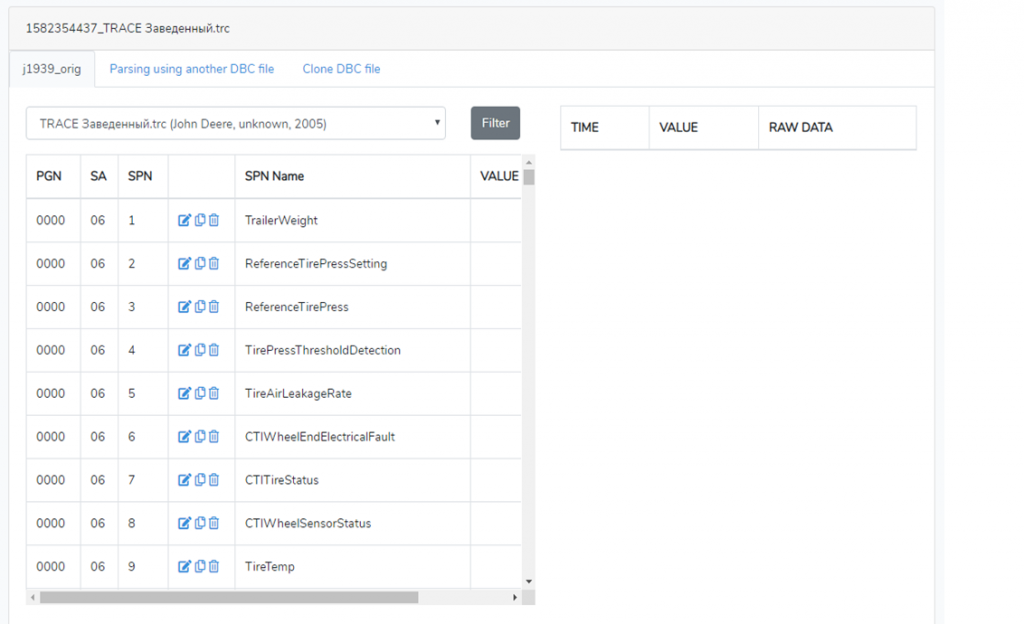
Task: Open the trace file selection dropdown
Action: click(x=236, y=124)
